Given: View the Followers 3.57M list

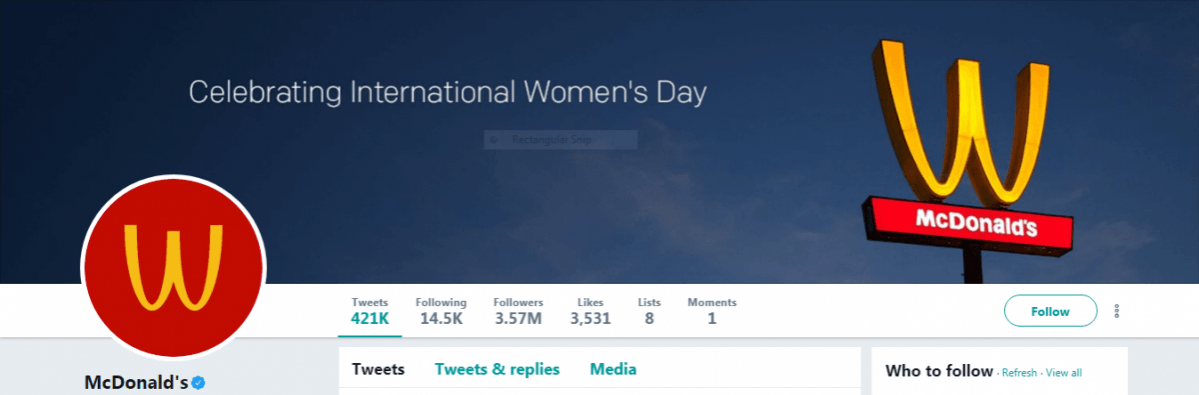Looking at the screenshot, I should tap(518, 311).
